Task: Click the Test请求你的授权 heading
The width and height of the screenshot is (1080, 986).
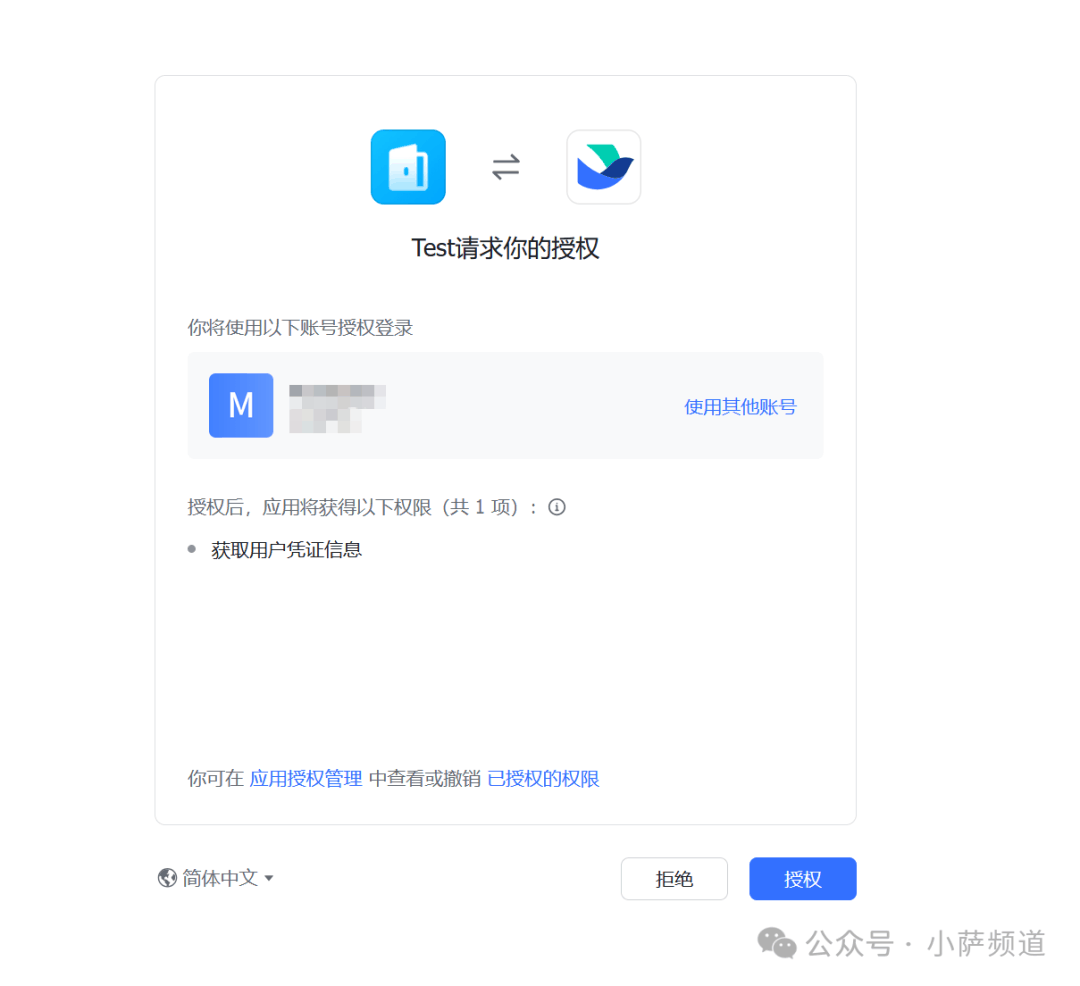Action: pos(506,248)
